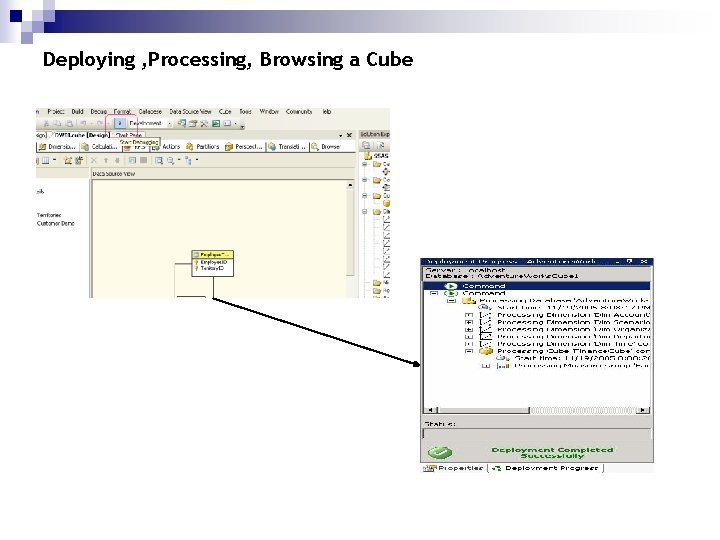This screenshot has height=540, width=720.
Task: Click the Processing Cube folder icon
Action: point(486,351)
